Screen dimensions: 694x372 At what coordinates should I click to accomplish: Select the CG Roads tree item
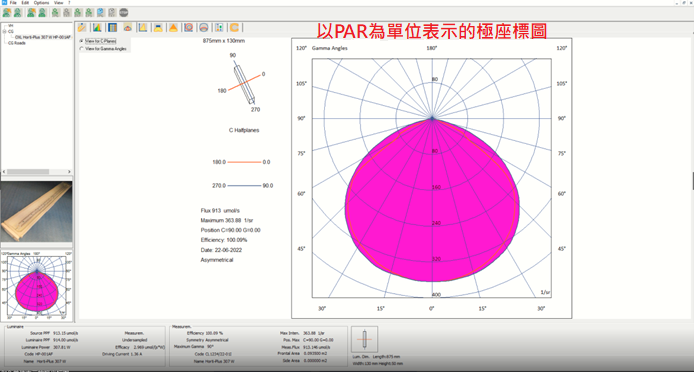(x=17, y=43)
